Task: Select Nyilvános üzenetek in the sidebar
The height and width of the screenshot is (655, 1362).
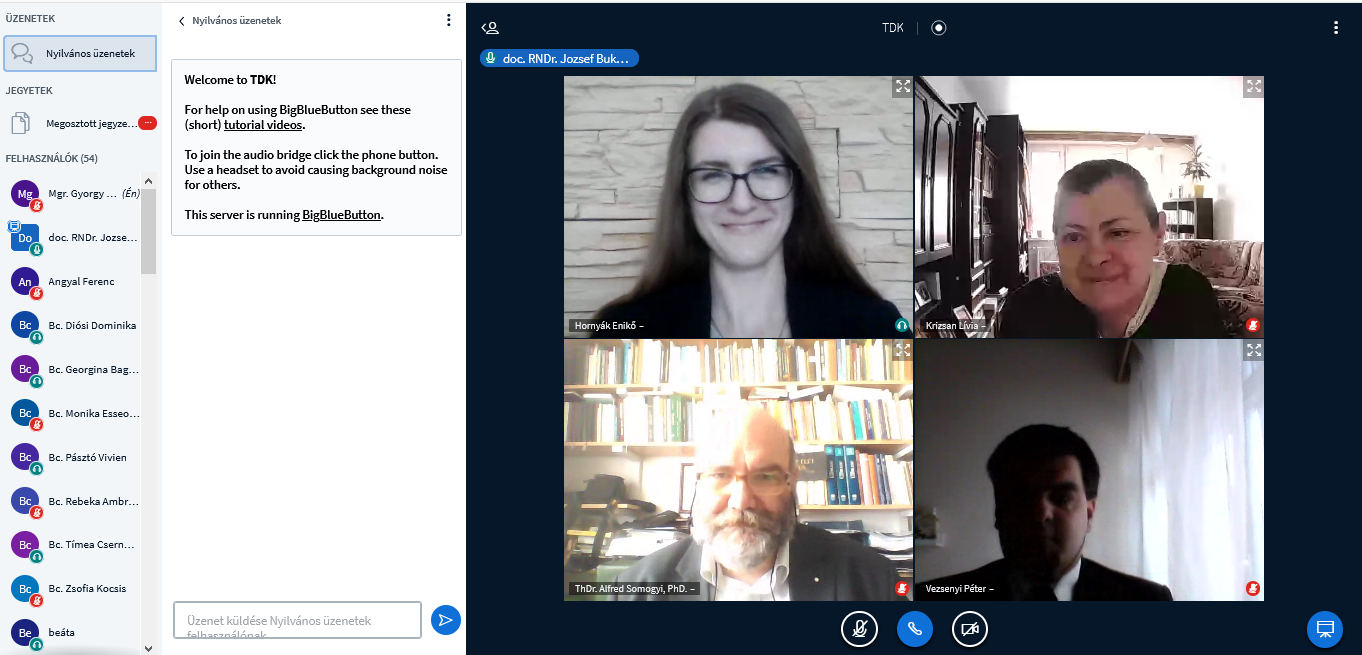Action: tap(80, 54)
